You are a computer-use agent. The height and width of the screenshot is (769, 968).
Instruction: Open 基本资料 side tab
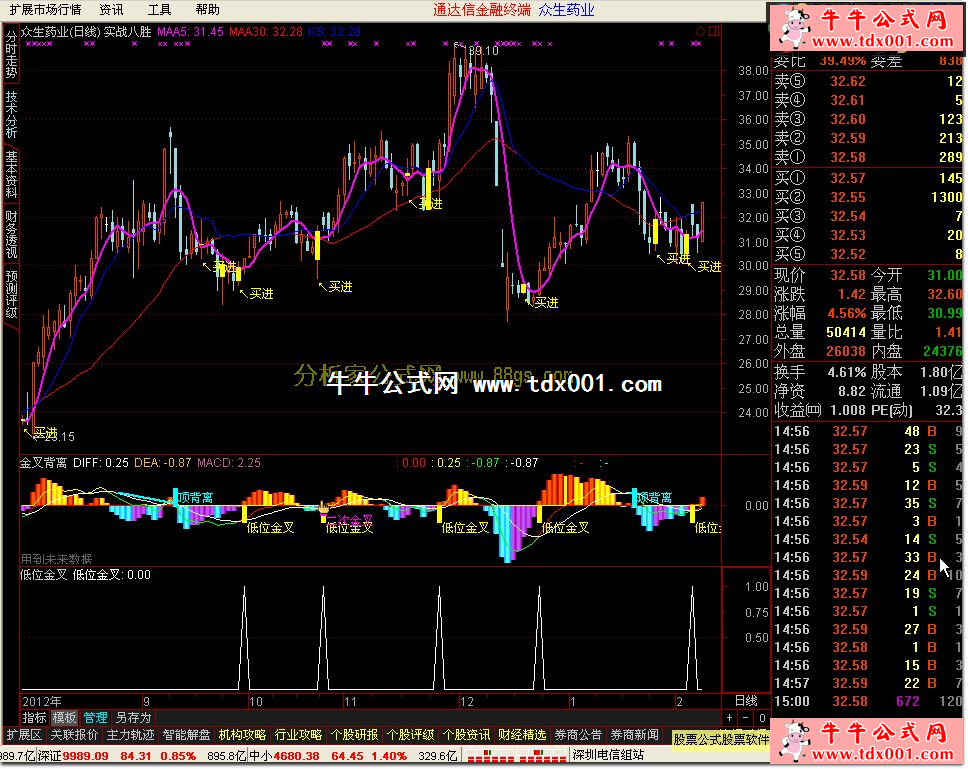click(x=11, y=173)
